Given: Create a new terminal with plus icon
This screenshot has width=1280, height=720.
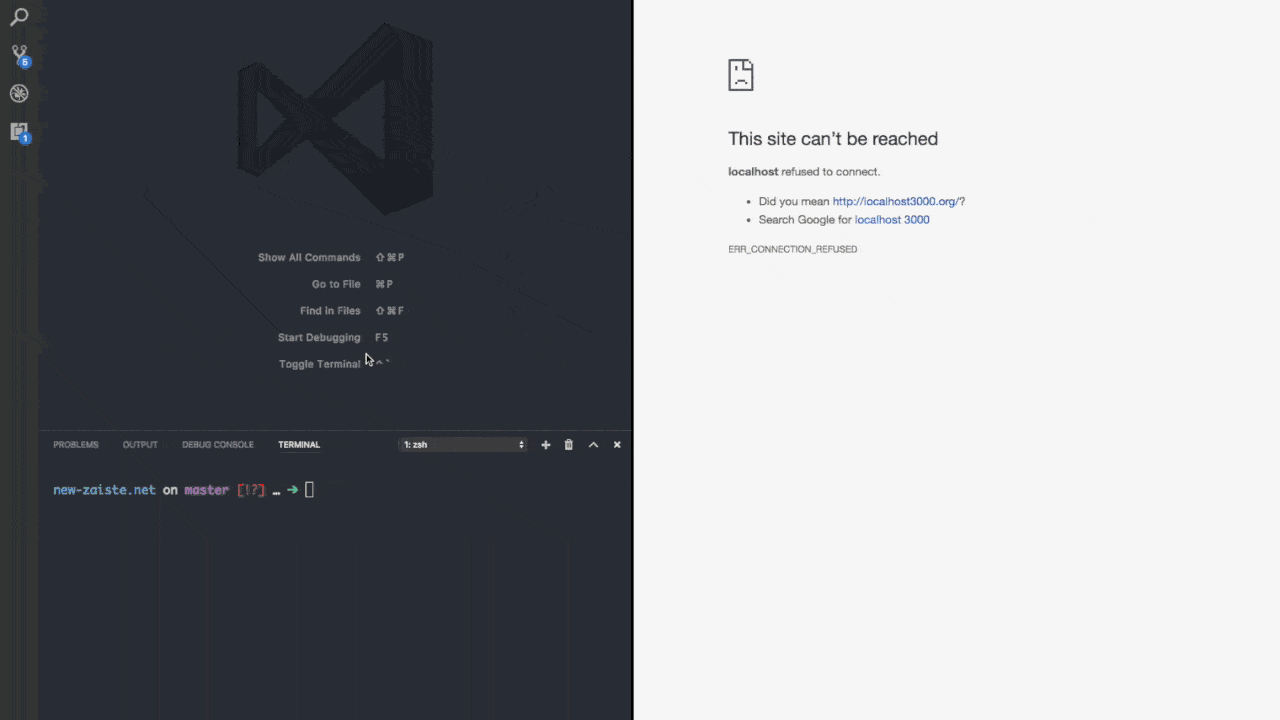Looking at the screenshot, I should [546, 445].
